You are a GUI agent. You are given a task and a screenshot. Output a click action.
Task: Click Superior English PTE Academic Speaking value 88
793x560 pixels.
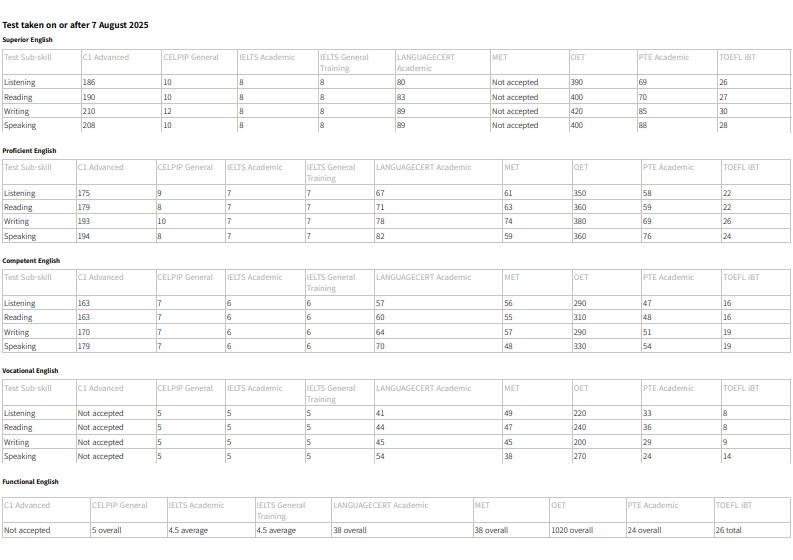coord(643,126)
